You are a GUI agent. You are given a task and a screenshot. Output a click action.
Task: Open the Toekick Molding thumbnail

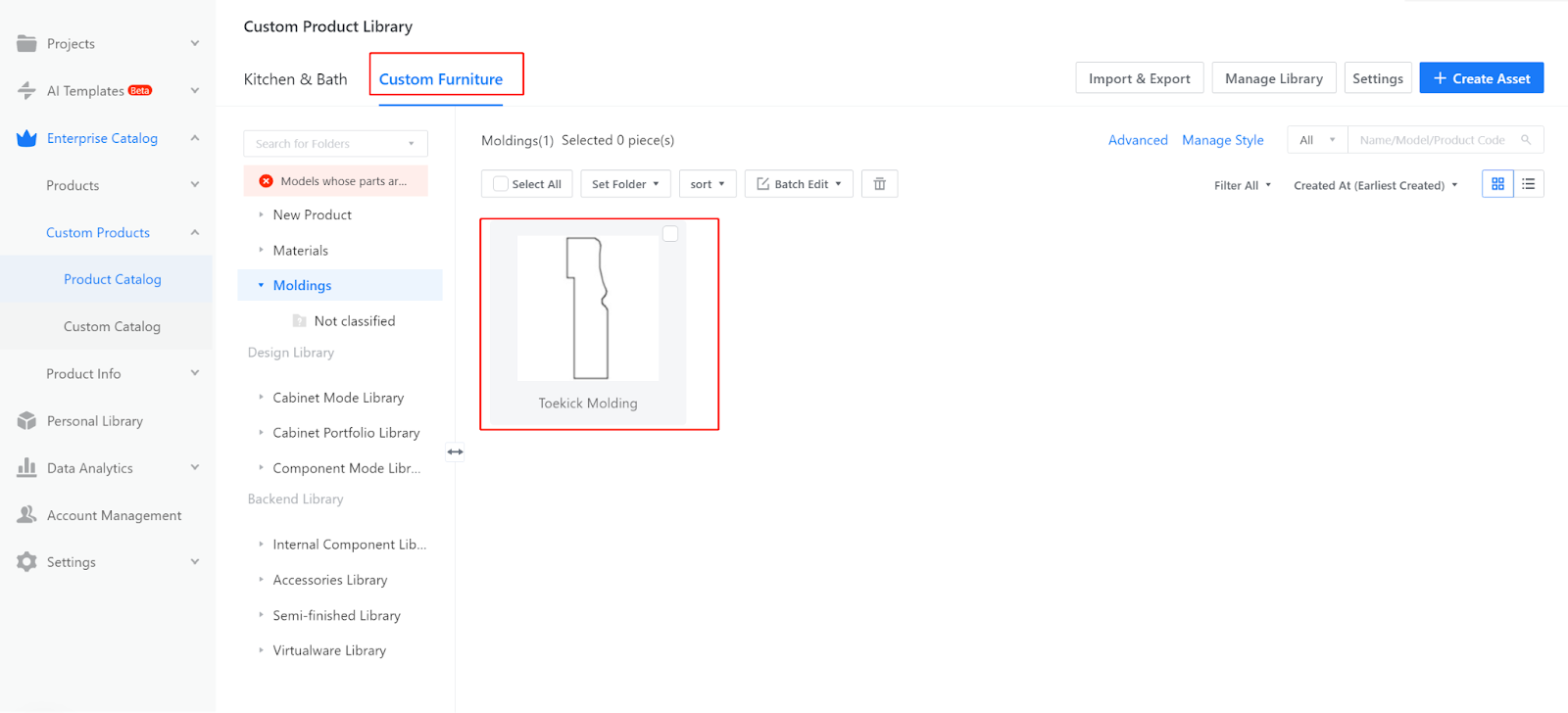tap(588, 309)
